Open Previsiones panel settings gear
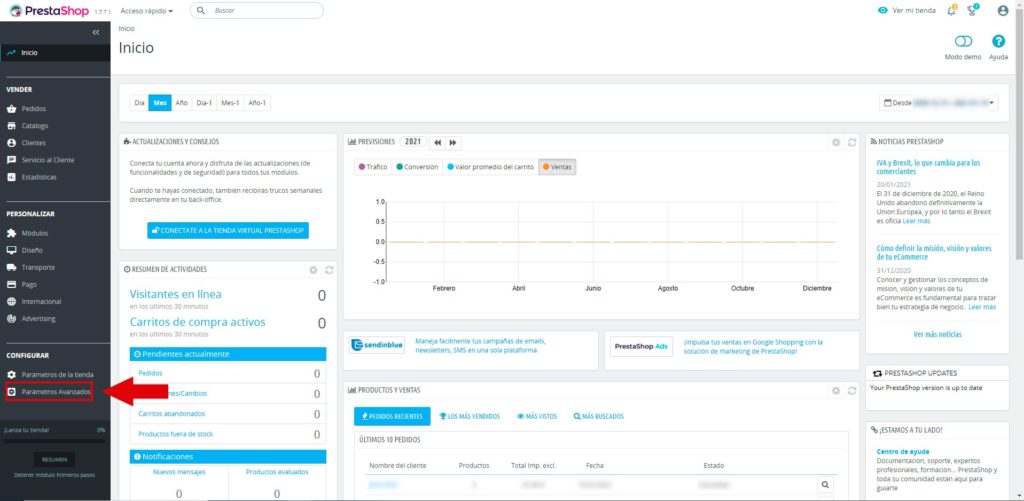1024x501 pixels. 835,142
